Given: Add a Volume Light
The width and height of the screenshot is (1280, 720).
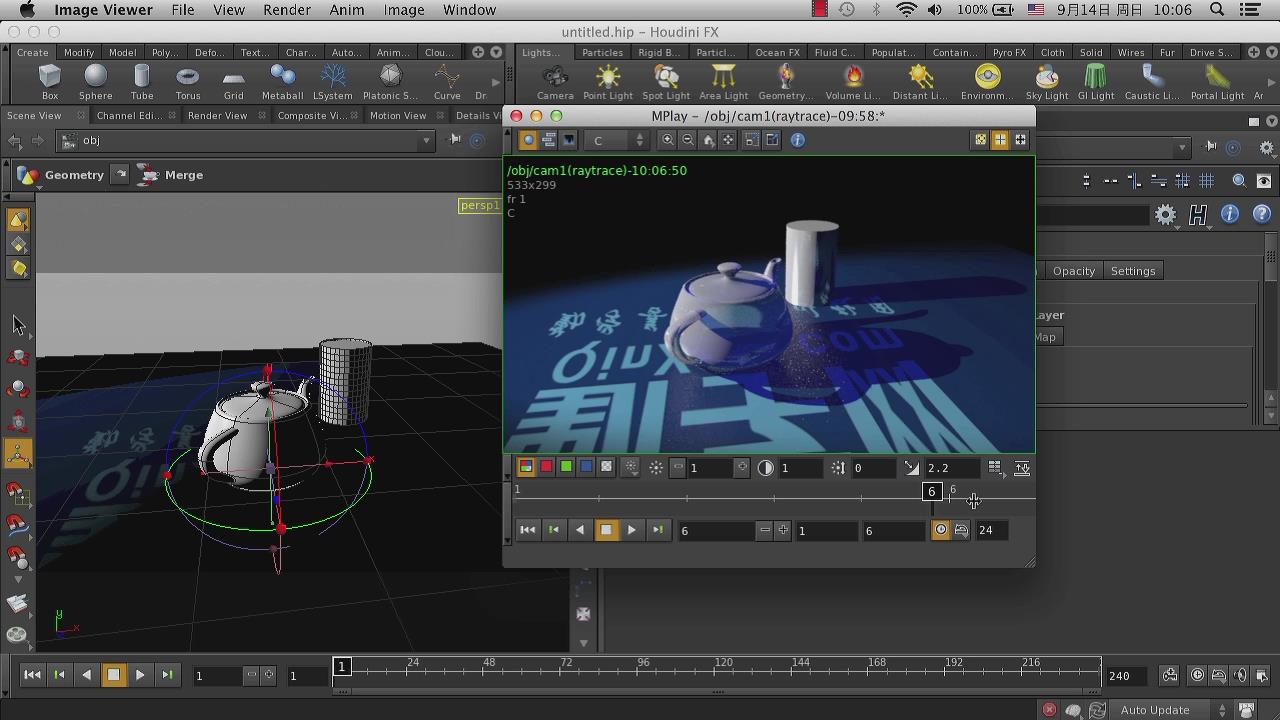Looking at the screenshot, I should [x=853, y=81].
